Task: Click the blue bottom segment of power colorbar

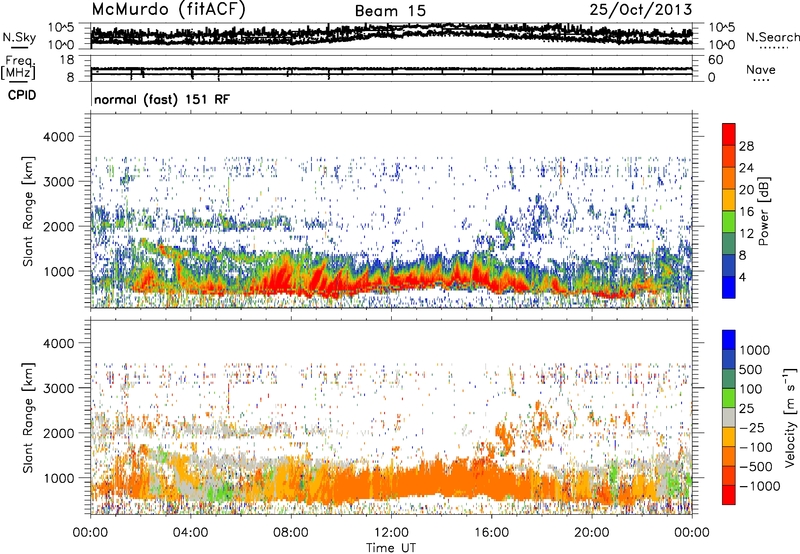Action: click(729, 287)
